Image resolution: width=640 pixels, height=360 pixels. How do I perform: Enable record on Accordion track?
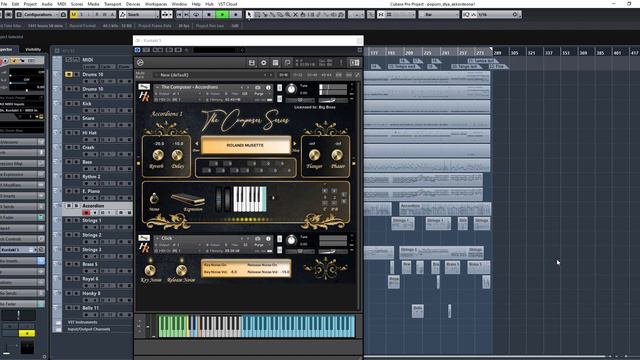click(x=86, y=213)
